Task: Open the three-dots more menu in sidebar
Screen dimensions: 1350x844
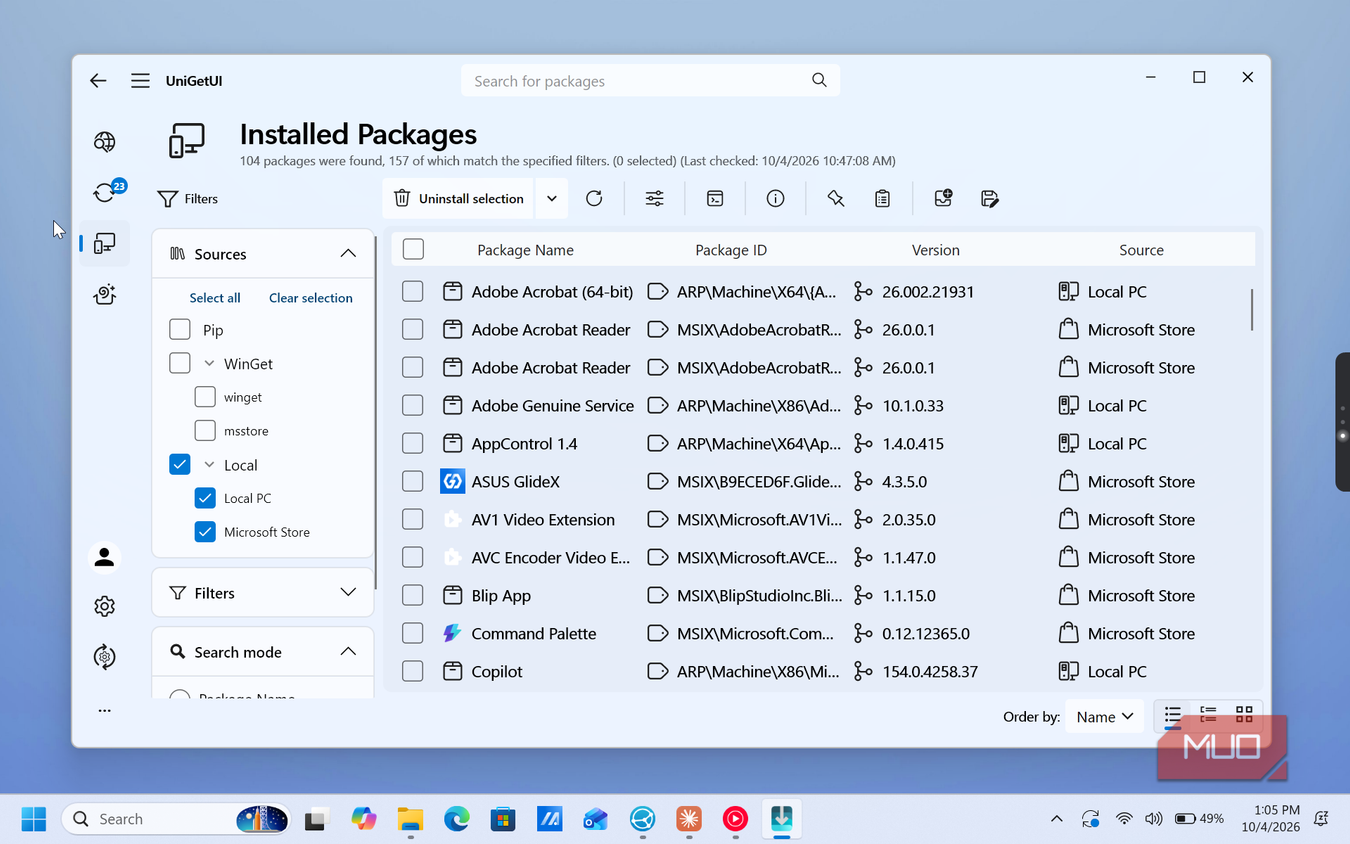Action: pos(104,711)
